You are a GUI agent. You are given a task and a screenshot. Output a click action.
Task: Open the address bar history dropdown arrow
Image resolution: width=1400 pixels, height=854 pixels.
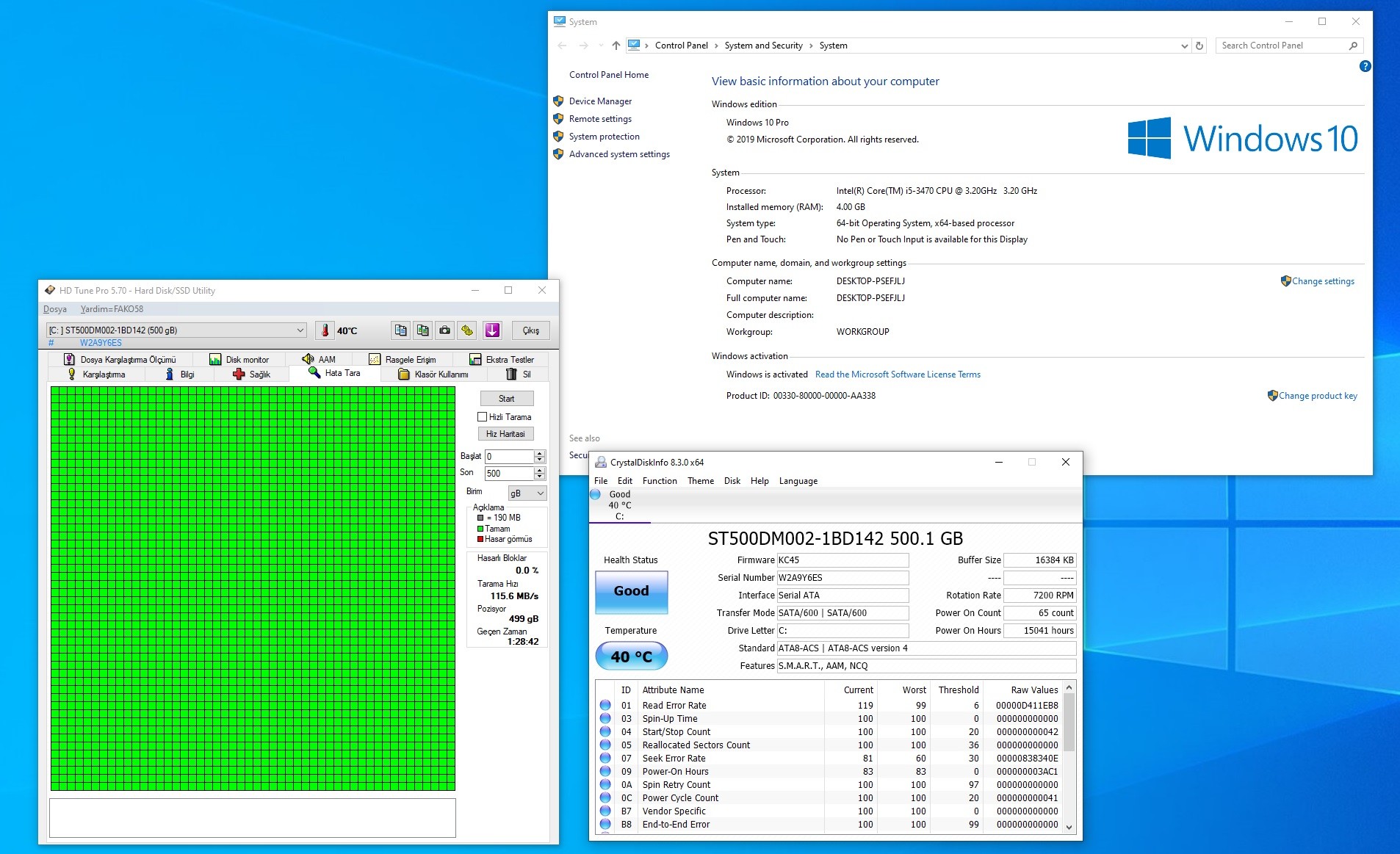(x=1184, y=46)
